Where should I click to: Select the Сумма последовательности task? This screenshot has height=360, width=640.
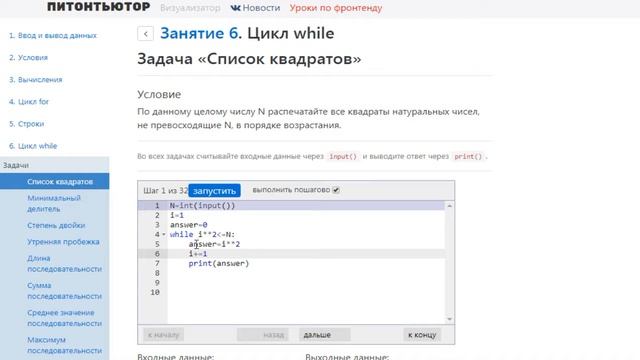tap(64, 291)
